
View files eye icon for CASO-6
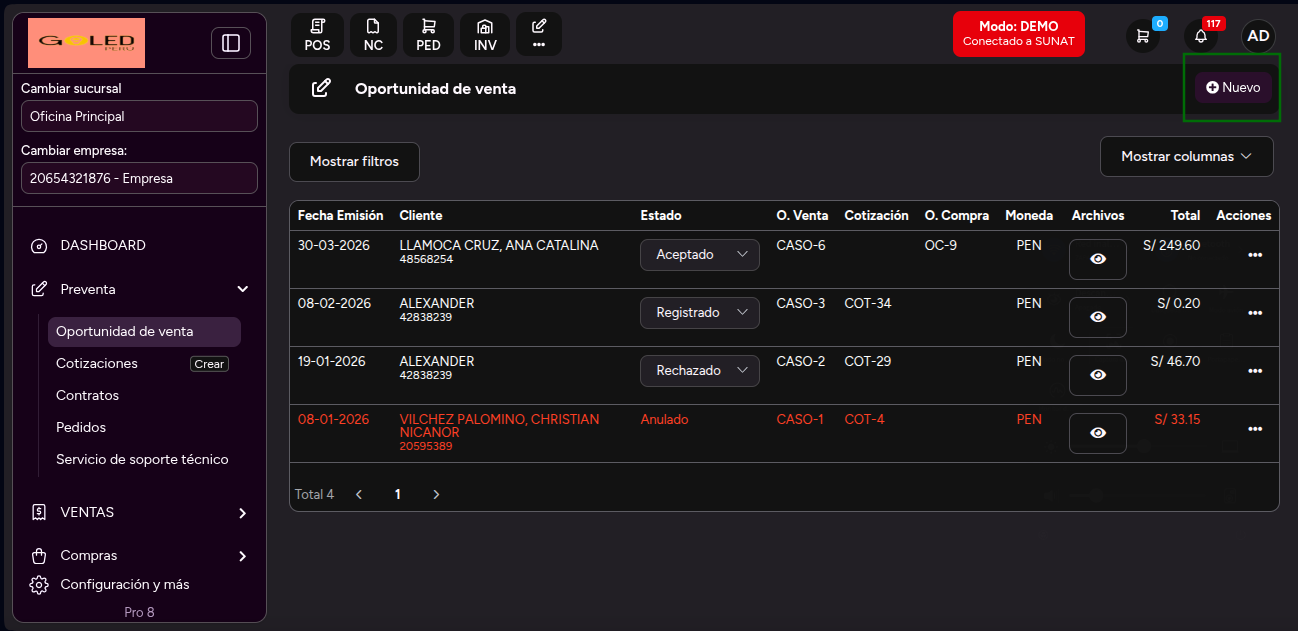coord(1098,259)
